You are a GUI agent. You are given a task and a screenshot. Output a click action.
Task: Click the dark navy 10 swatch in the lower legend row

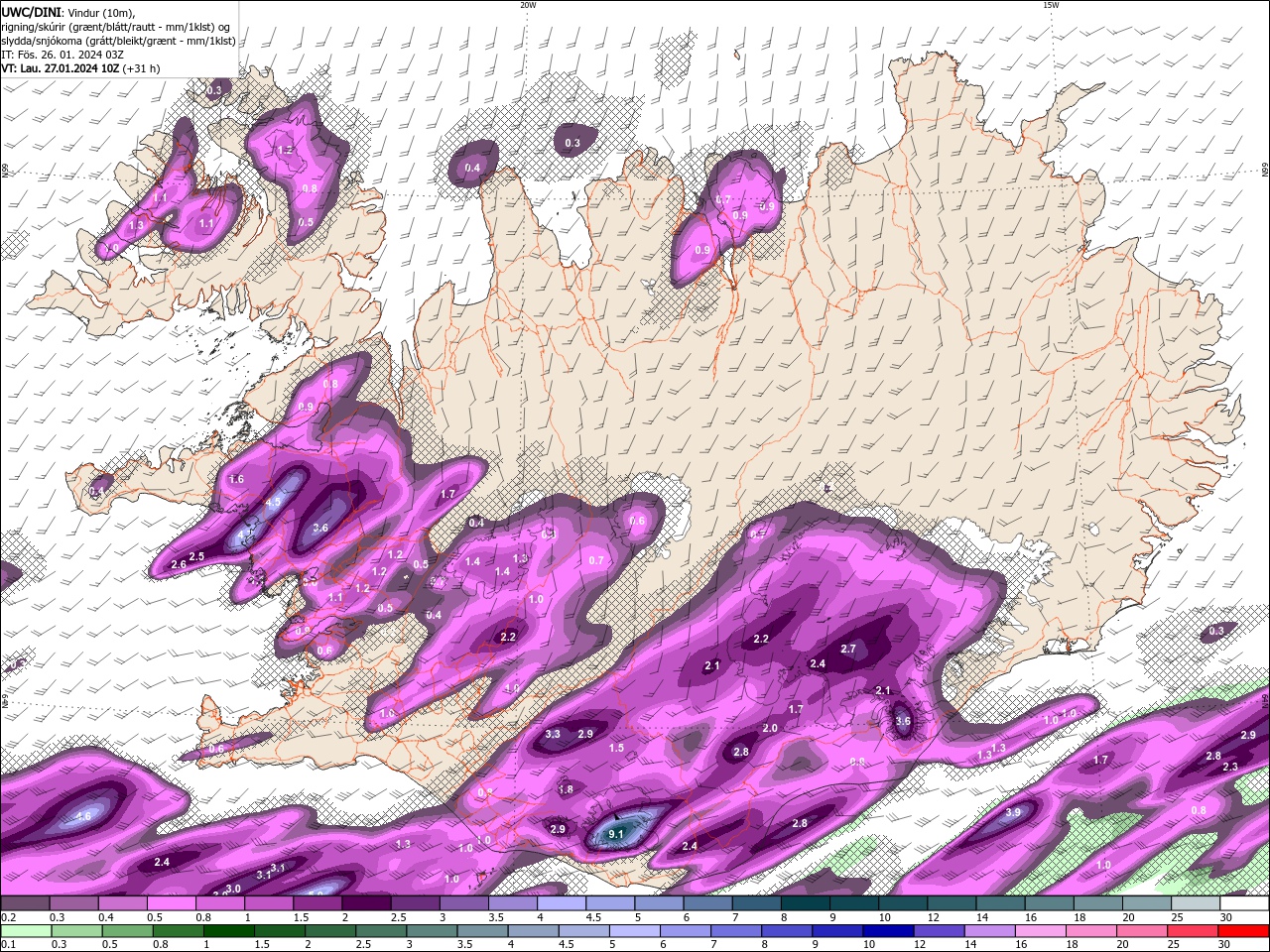(x=887, y=931)
